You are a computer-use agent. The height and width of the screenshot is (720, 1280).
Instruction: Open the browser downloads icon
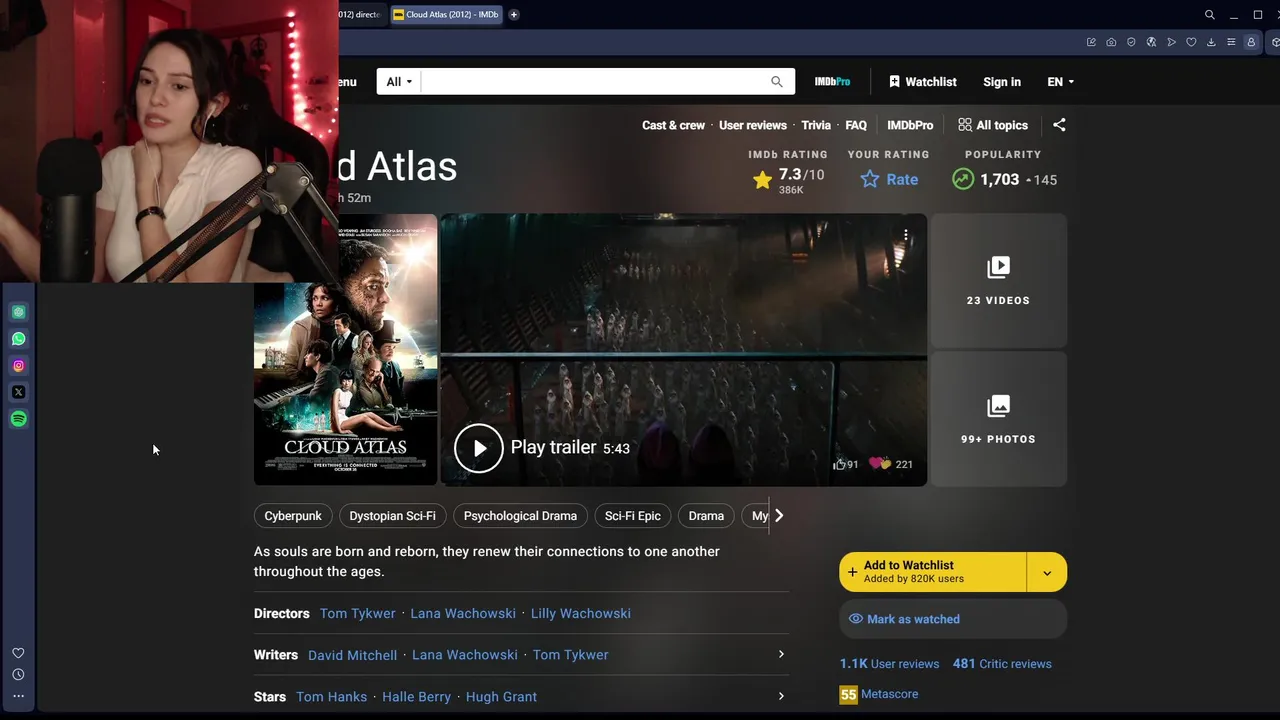coord(1211,42)
